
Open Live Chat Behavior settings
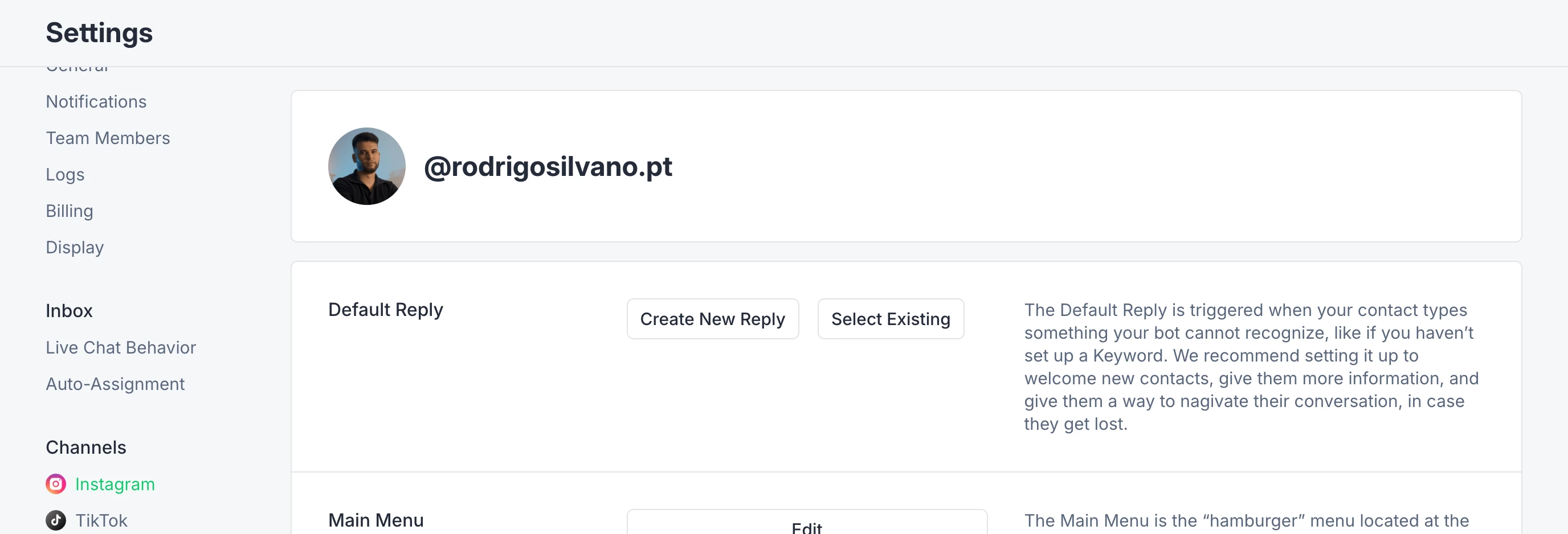pos(121,347)
